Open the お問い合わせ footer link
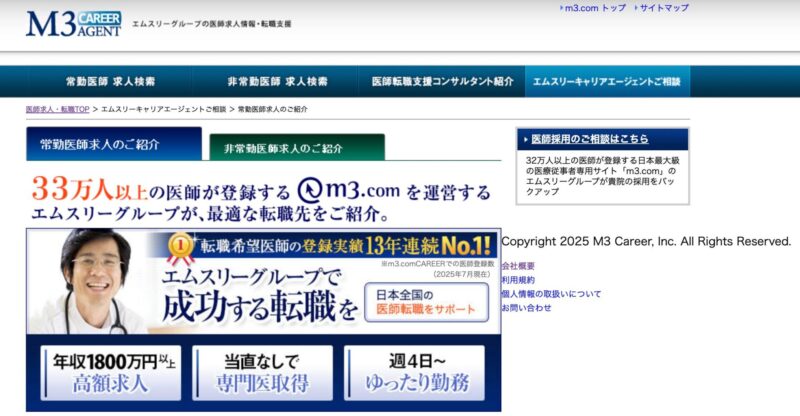 pyautogui.click(x=527, y=308)
